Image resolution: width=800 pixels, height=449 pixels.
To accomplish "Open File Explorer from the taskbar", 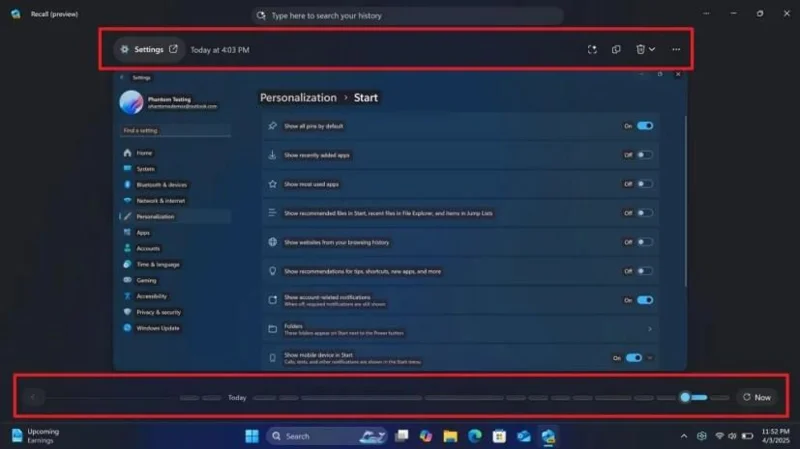I will pyautogui.click(x=450, y=436).
